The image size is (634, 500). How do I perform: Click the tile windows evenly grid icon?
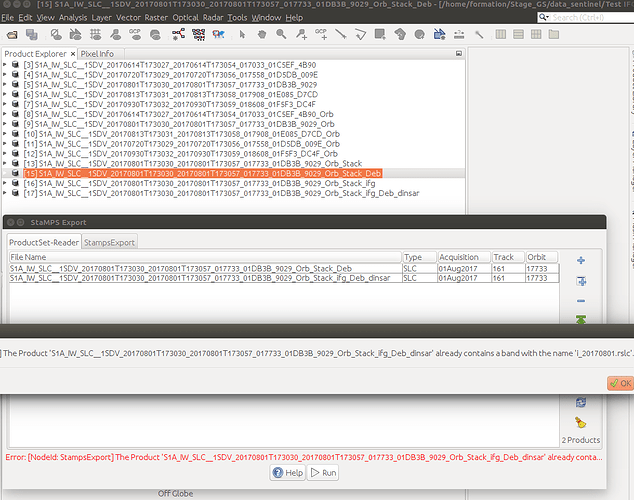[536, 35]
